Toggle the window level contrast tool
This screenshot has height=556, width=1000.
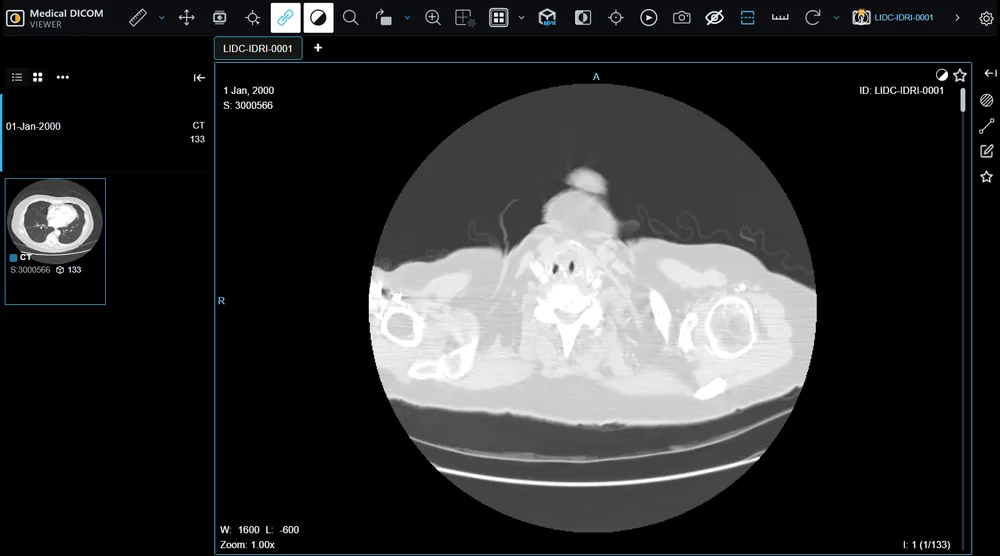(x=318, y=18)
